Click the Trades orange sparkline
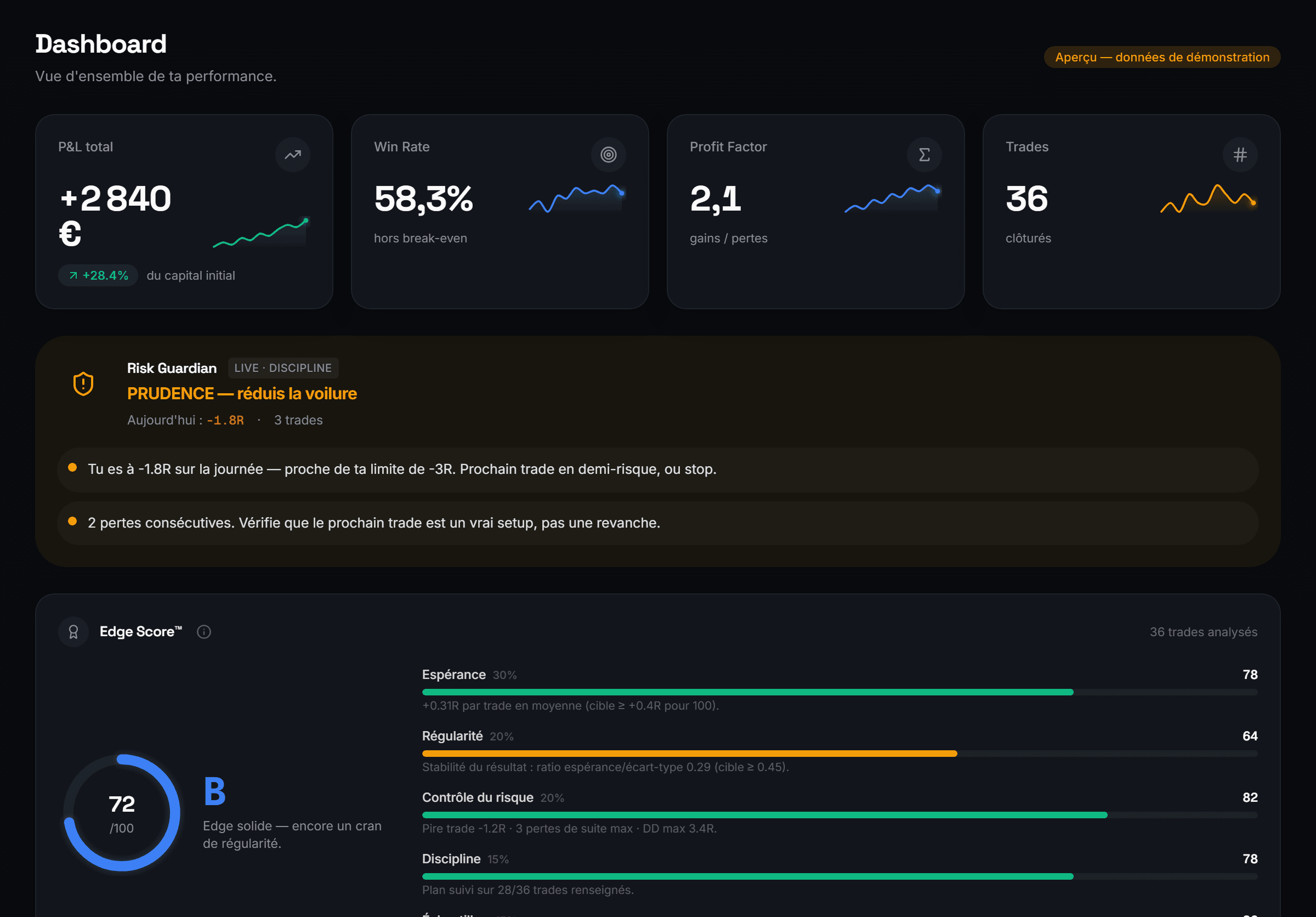Screen dimensions: 1316x917 tap(1208, 199)
